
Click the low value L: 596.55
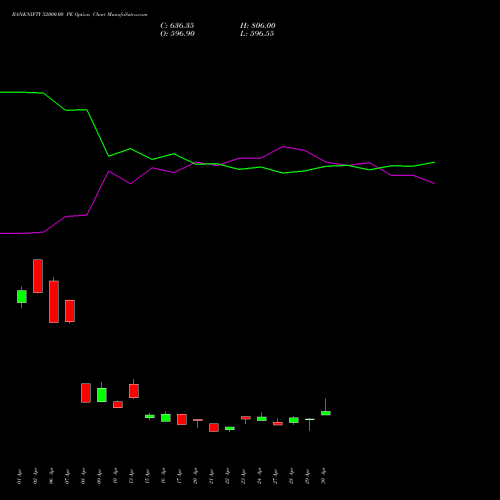pyautogui.click(x=257, y=34)
